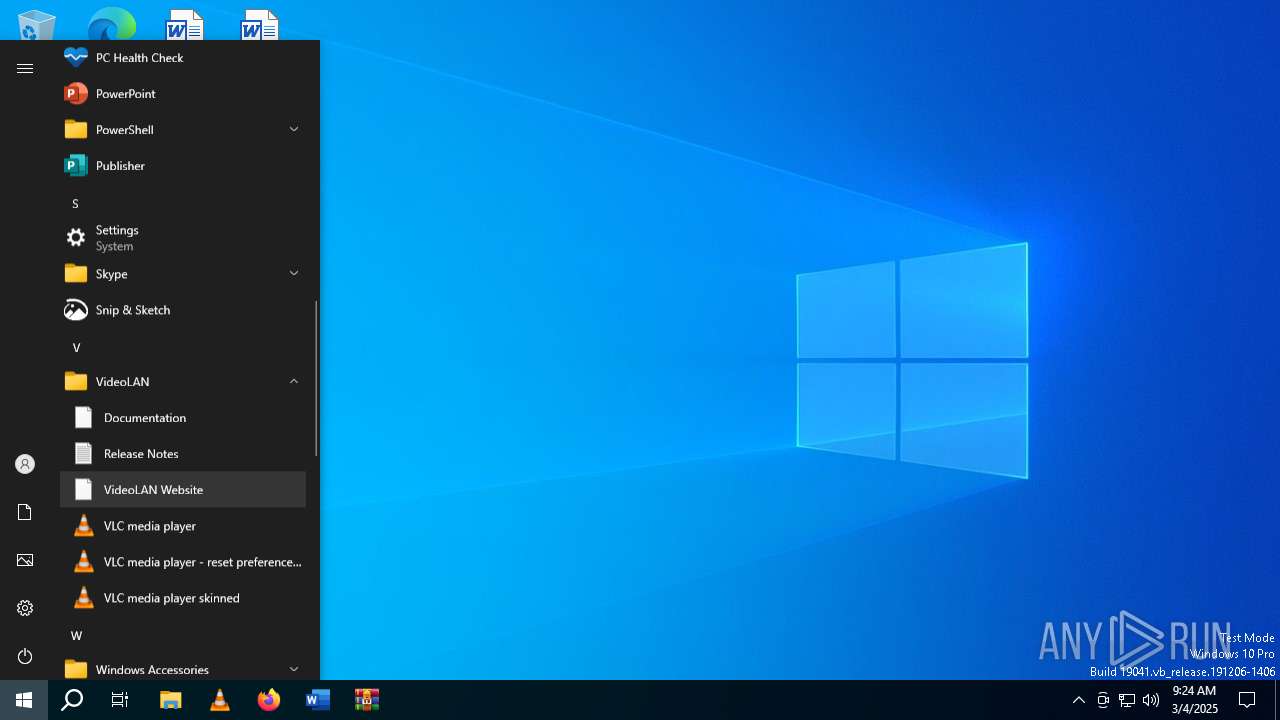Click the Start menu app list scrollbar
The height and width of the screenshot is (720, 1280).
pyautogui.click(x=316, y=378)
